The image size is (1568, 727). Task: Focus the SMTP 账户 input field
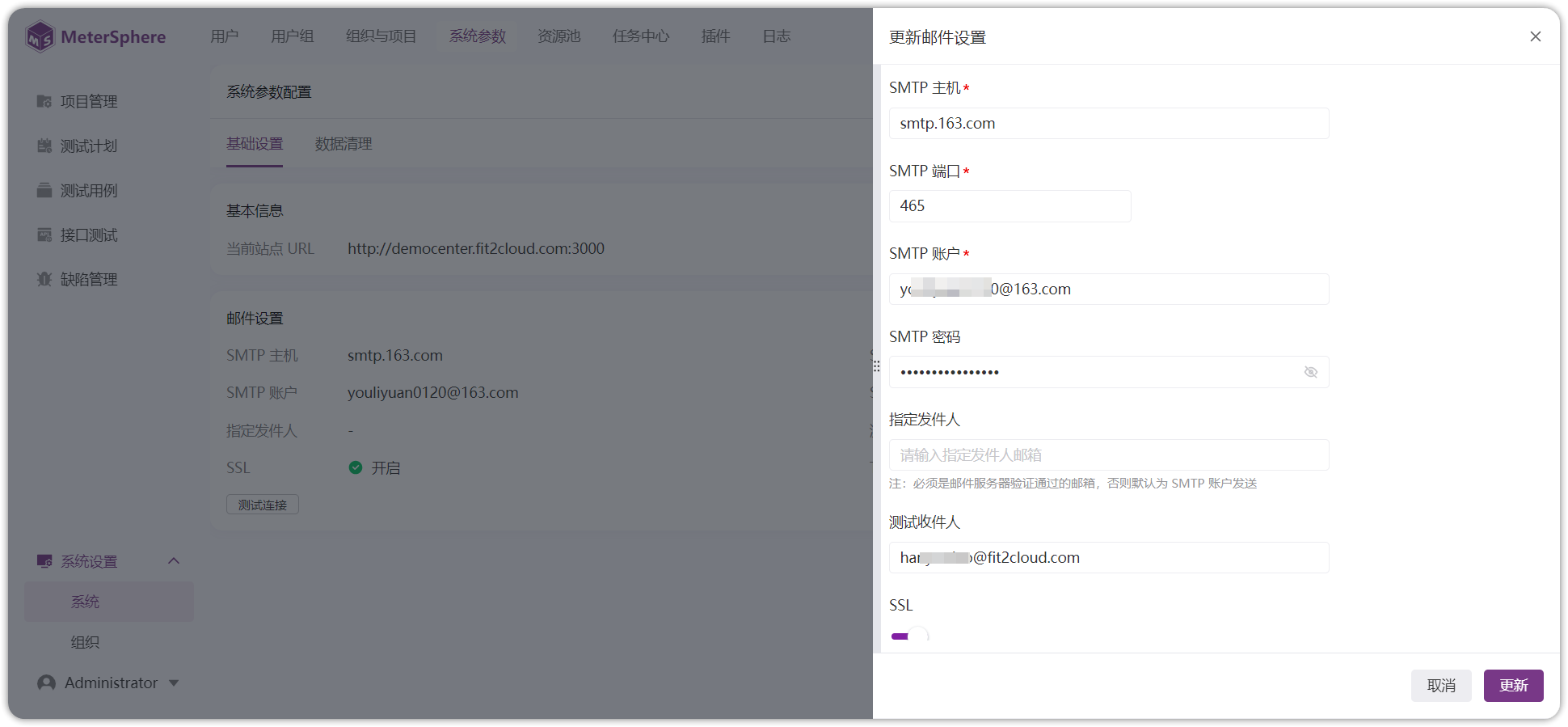[x=1109, y=290]
